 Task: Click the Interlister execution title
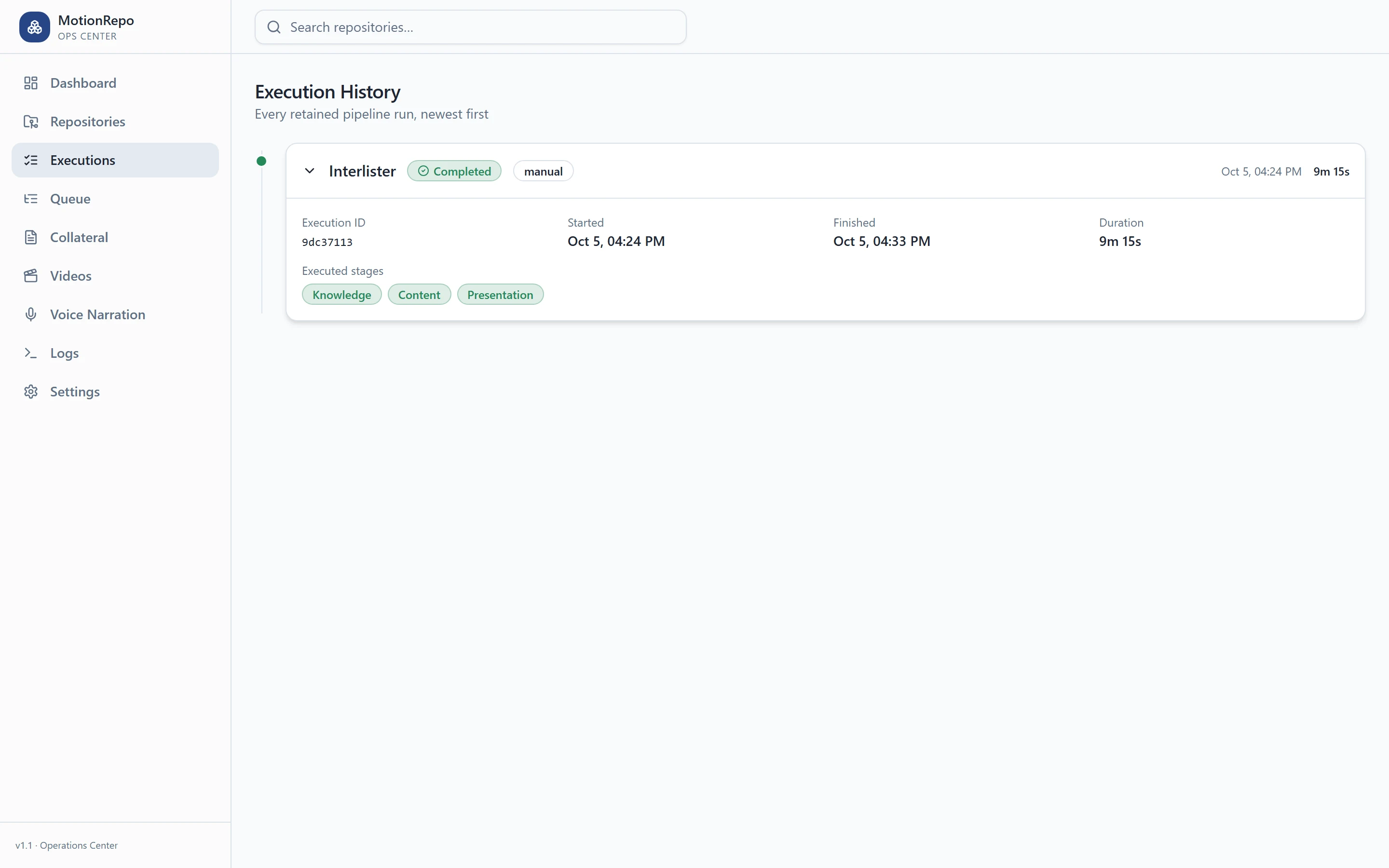(362, 171)
